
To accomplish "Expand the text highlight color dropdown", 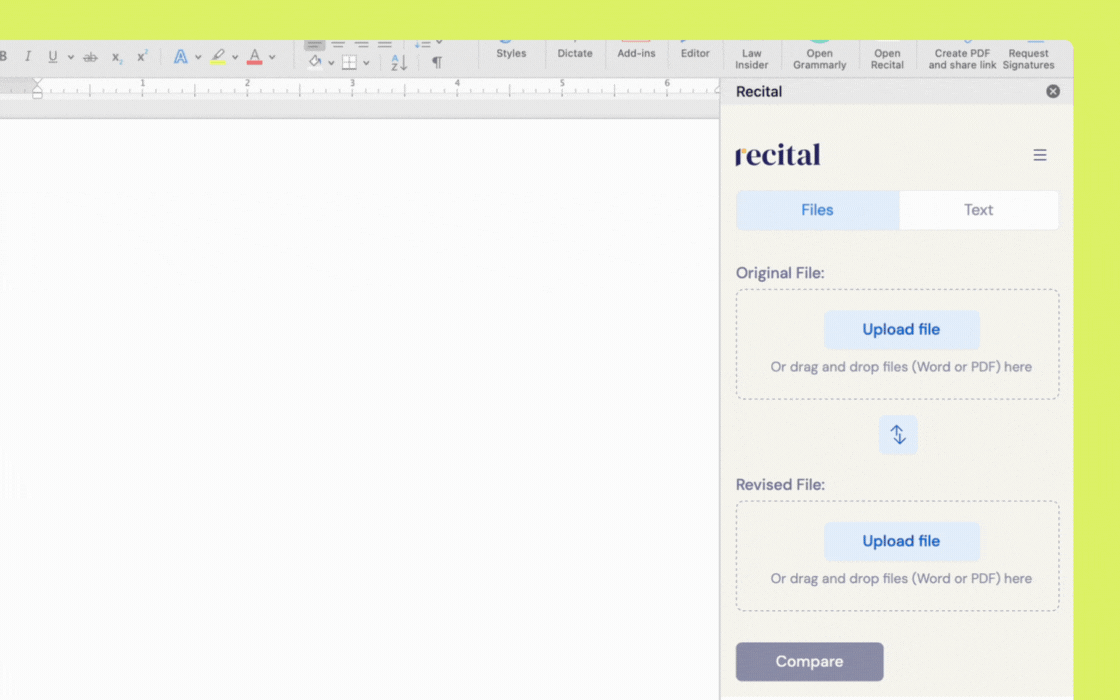I will 234,56.
